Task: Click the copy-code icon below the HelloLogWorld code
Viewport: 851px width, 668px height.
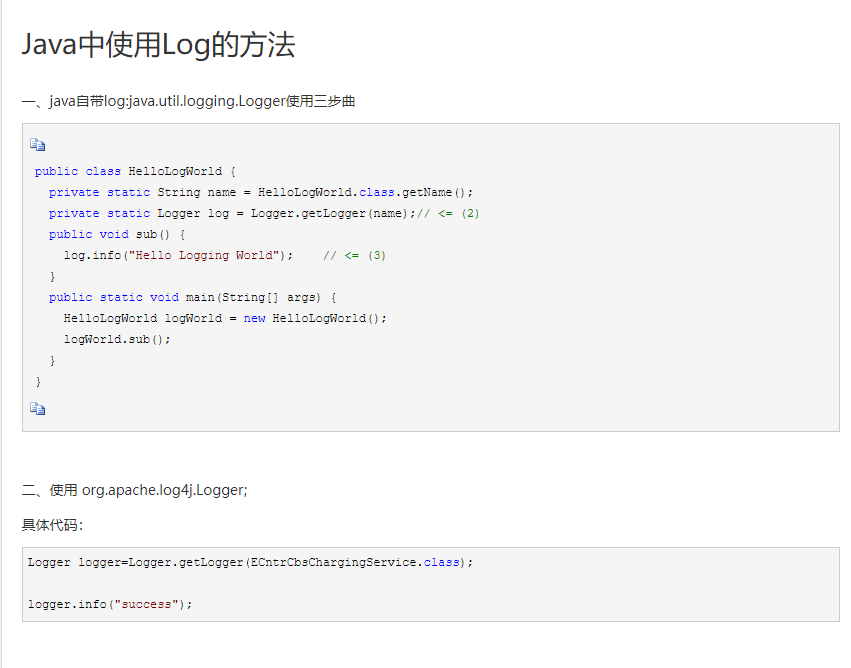Action: [x=37, y=409]
